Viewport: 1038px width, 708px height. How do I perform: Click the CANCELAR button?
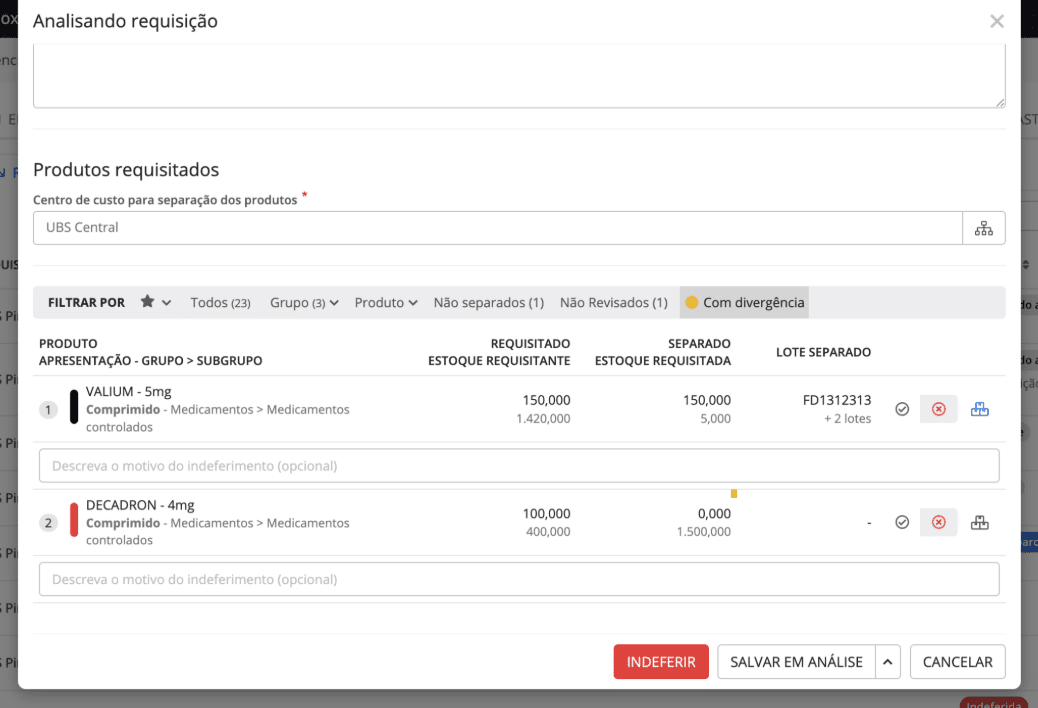[x=957, y=662]
